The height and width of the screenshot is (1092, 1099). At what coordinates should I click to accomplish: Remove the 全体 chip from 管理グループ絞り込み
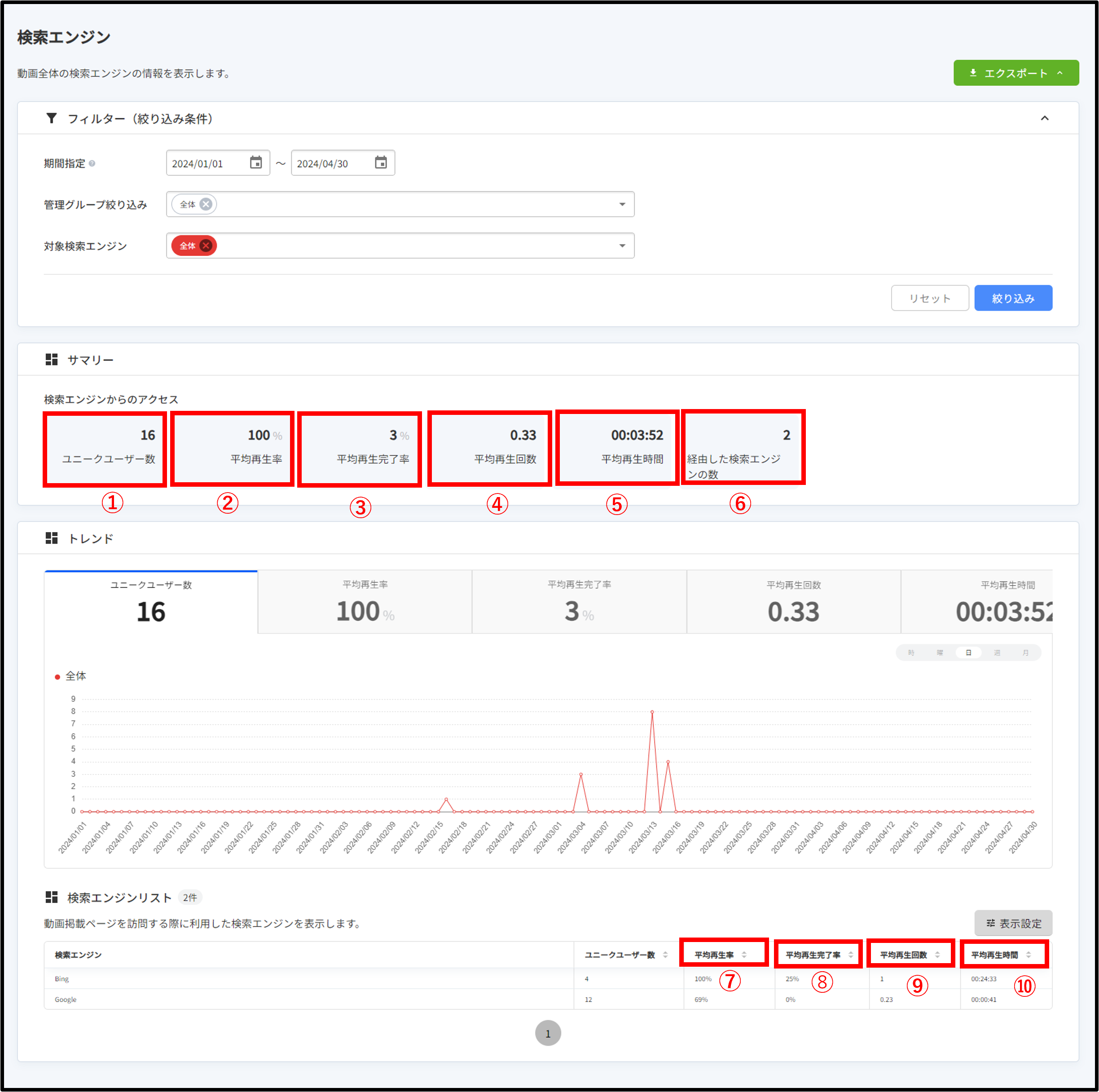click(x=206, y=204)
